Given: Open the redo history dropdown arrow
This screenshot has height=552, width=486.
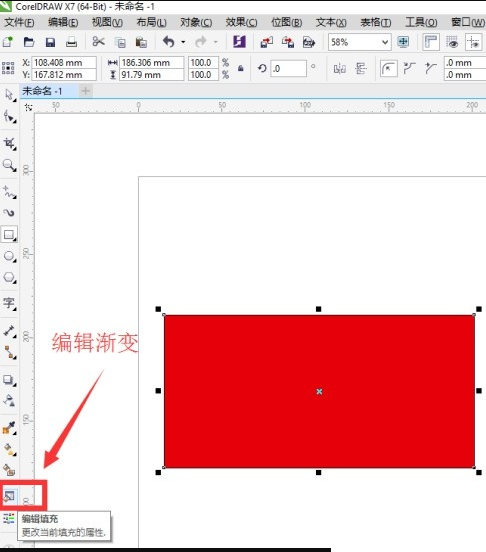Looking at the screenshot, I should pos(215,42).
